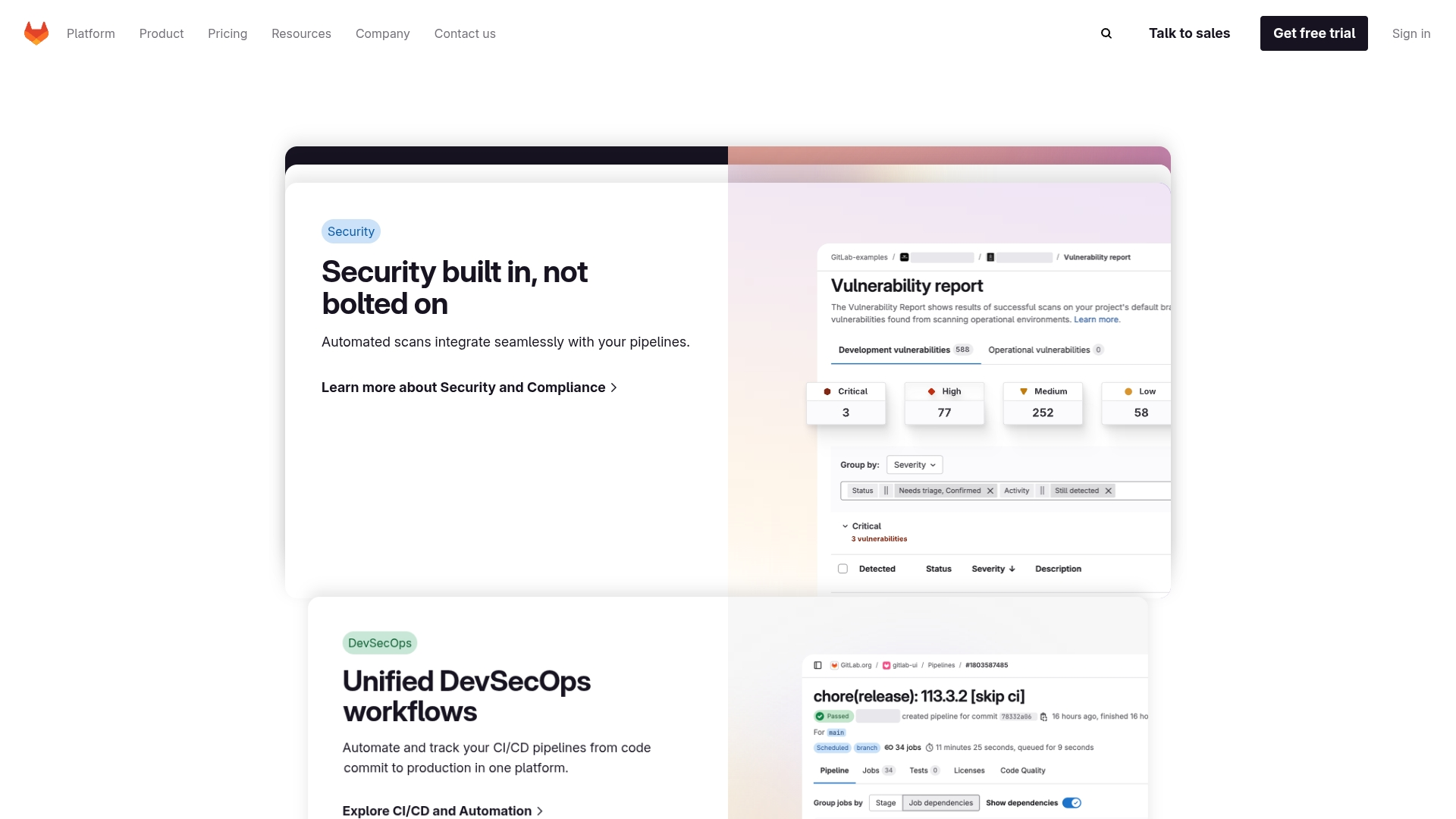Collapse the Critical vulnerabilities section

pyautogui.click(x=845, y=526)
